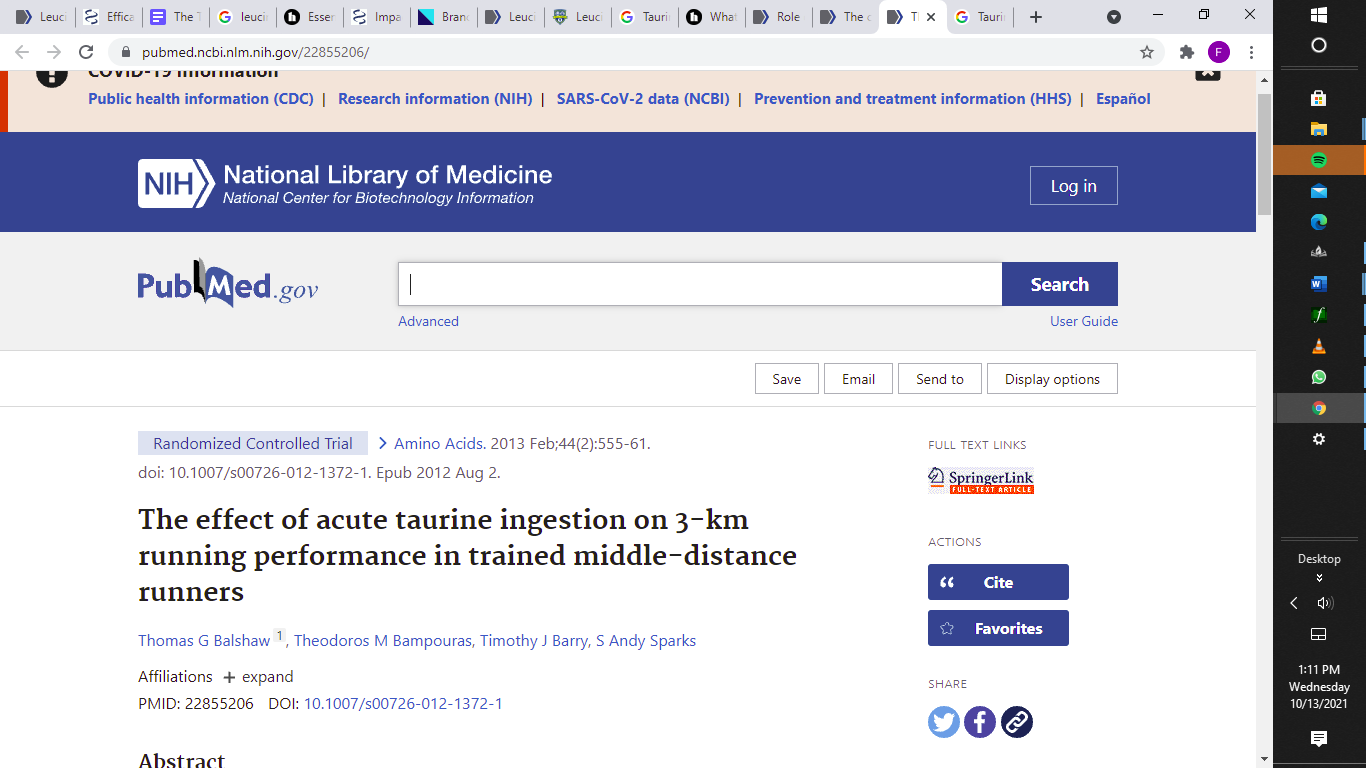Click the PubMed.gov logo
This screenshot has height=768, width=1366.
(228, 285)
